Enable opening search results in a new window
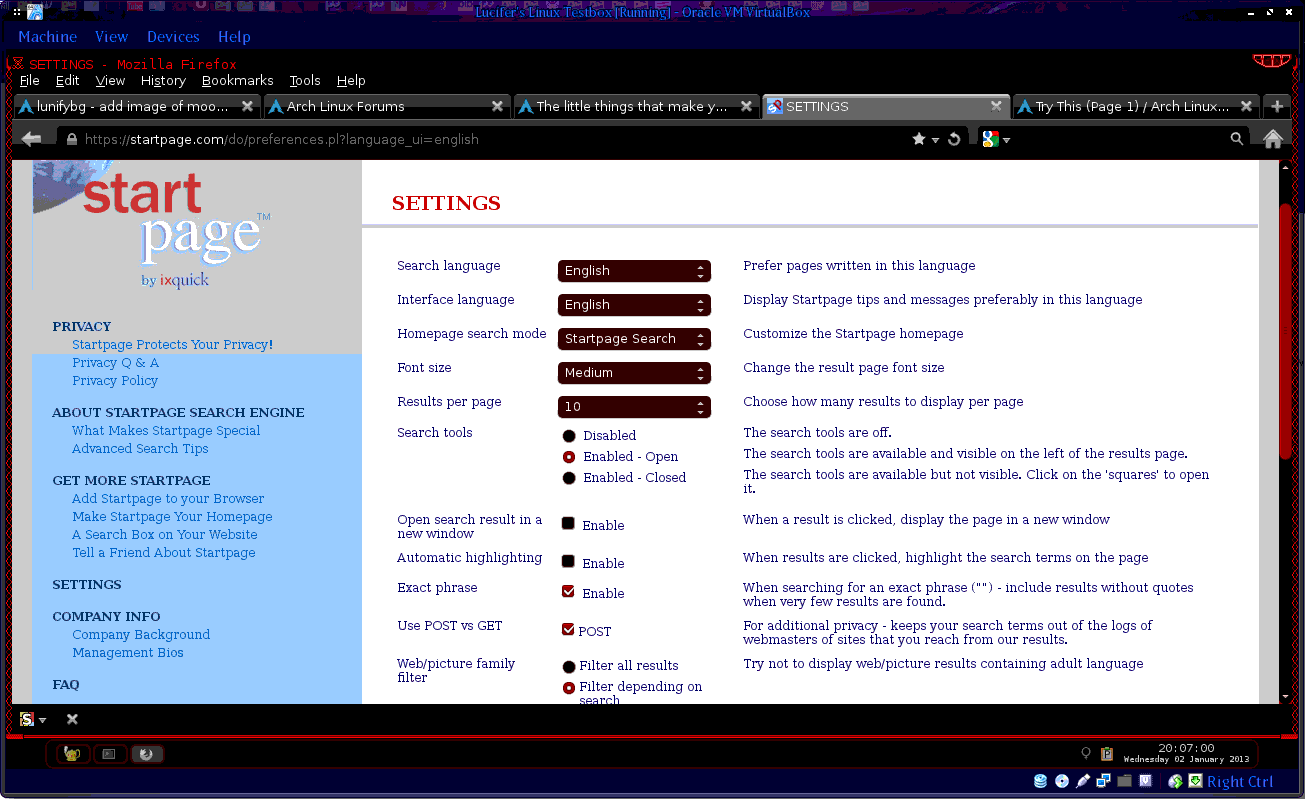 pos(568,523)
